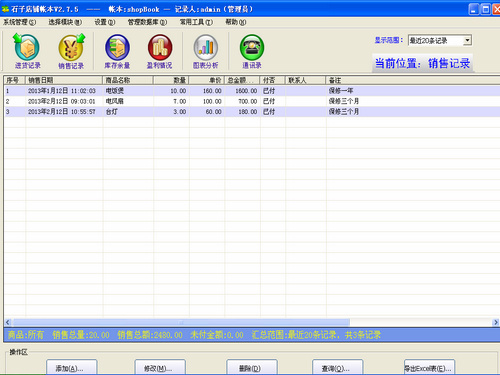
Task: Open the 系统管理 menu
Action: 20,22
